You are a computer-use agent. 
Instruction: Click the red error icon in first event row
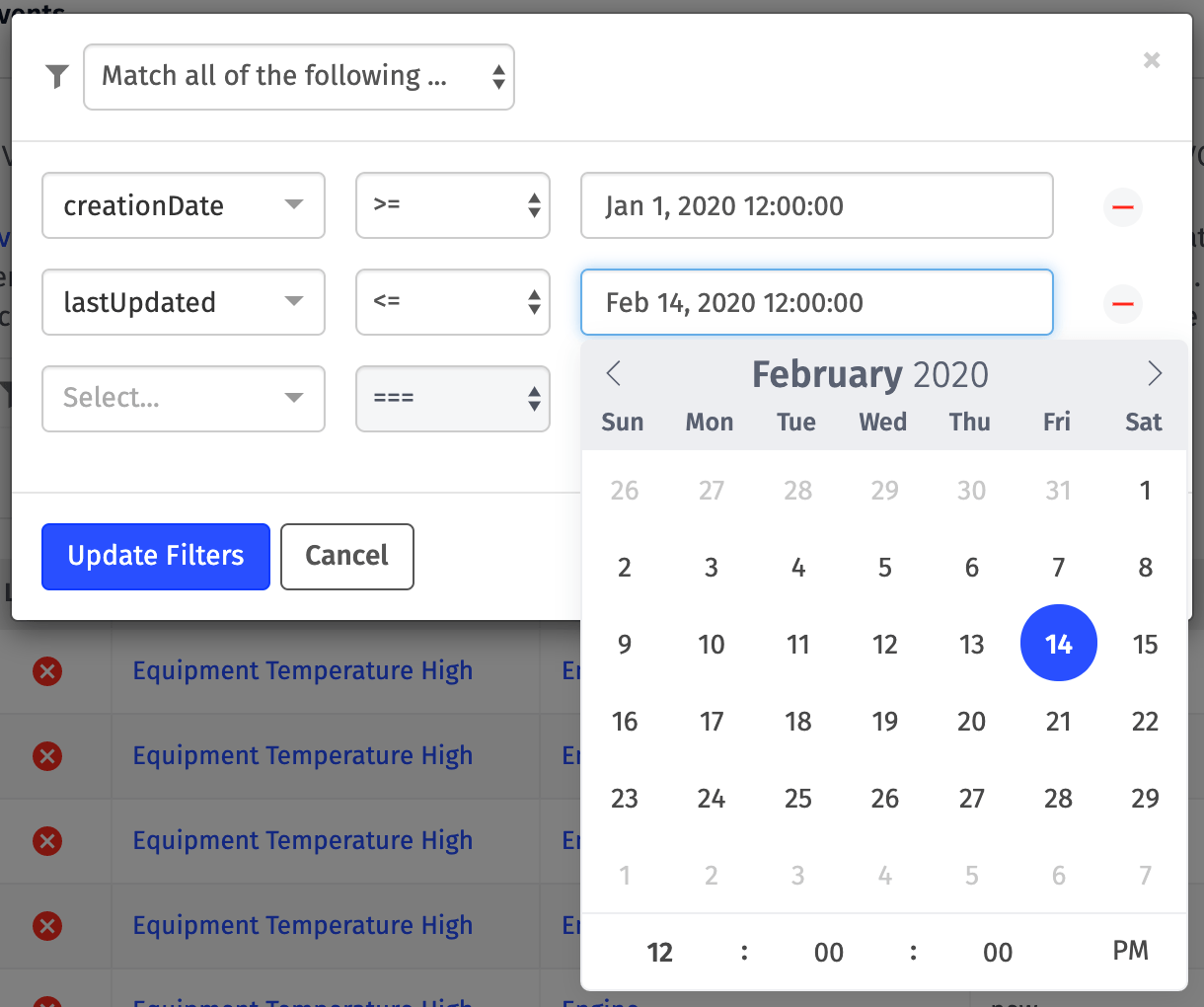47,671
